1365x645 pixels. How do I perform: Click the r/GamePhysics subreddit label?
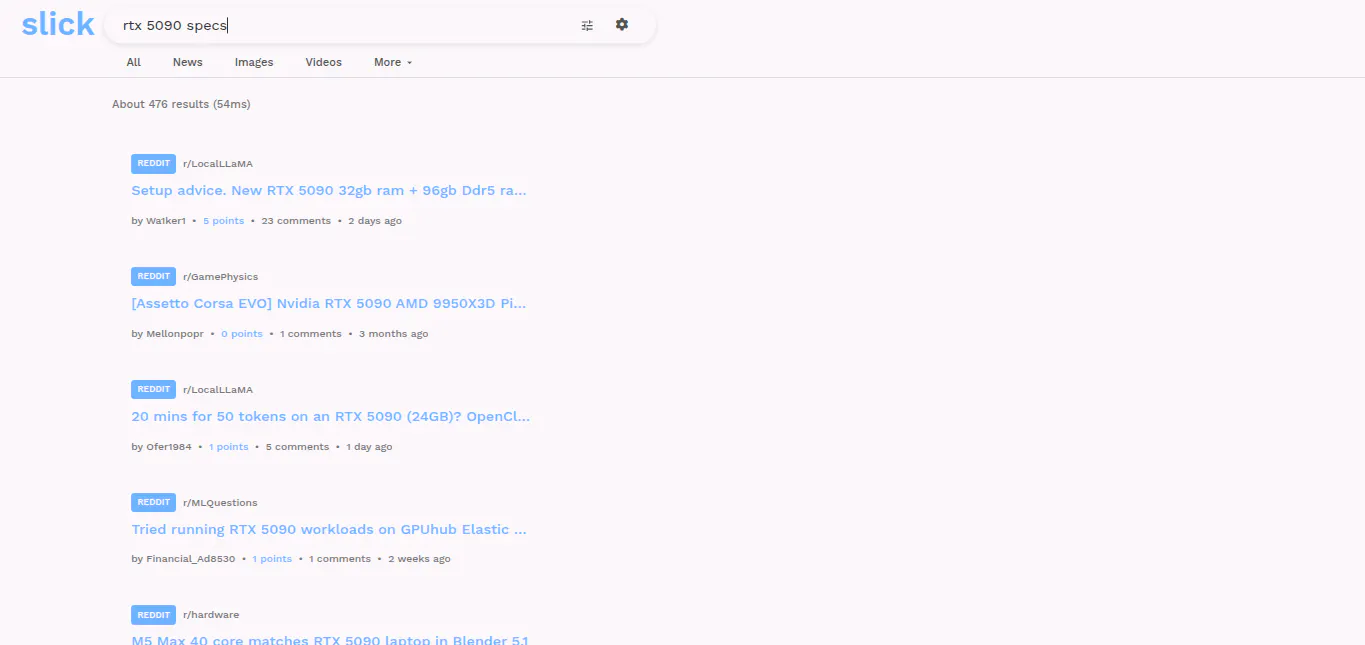click(x=220, y=277)
